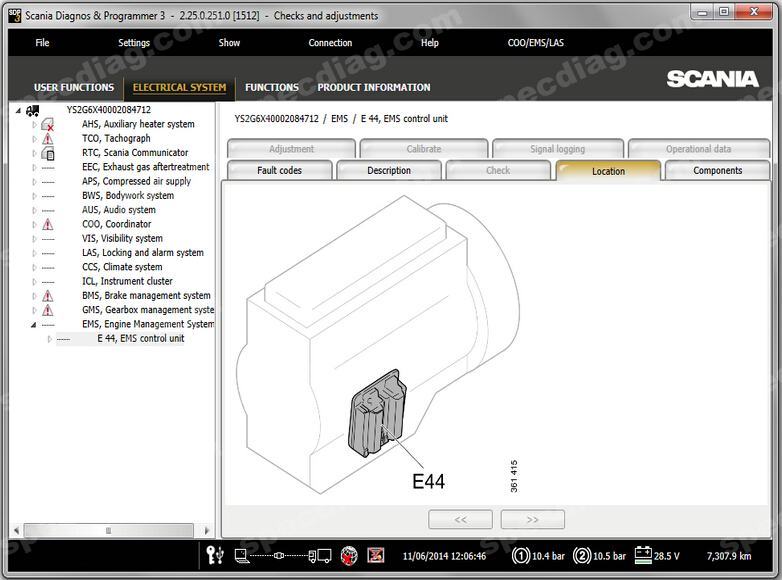Click the BMS brake management warning icon
The height and width of the screenshot is (580, 782).
47,296
